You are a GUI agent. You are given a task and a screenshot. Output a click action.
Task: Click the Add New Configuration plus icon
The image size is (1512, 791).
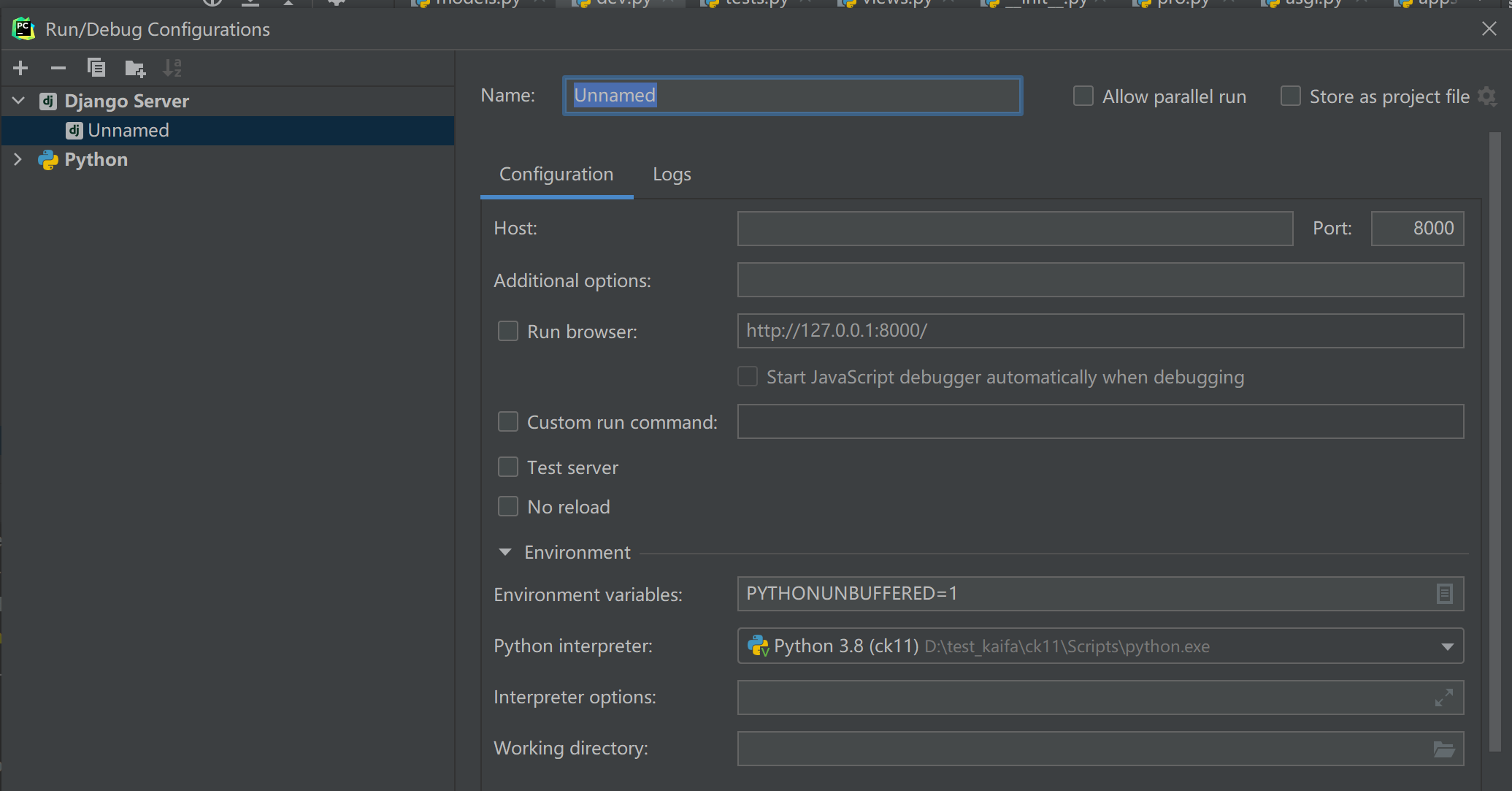click(x=20, y=68)
